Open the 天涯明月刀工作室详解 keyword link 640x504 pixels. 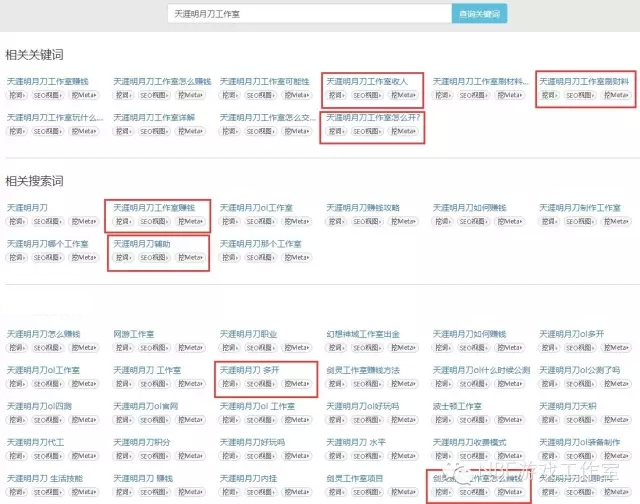coord(153,117)
